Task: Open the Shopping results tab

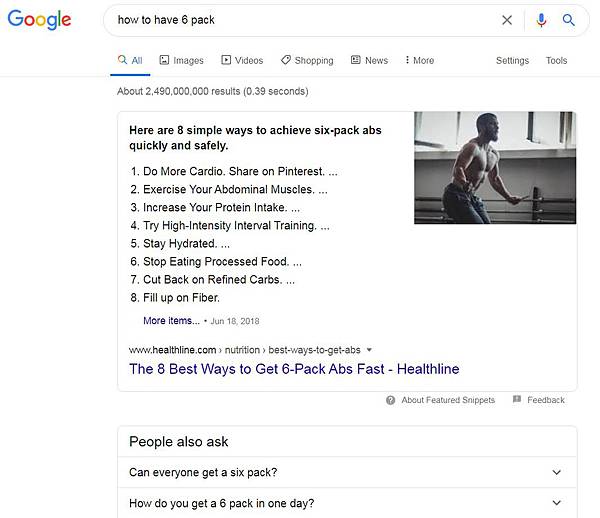Action: tap(307, 60)
